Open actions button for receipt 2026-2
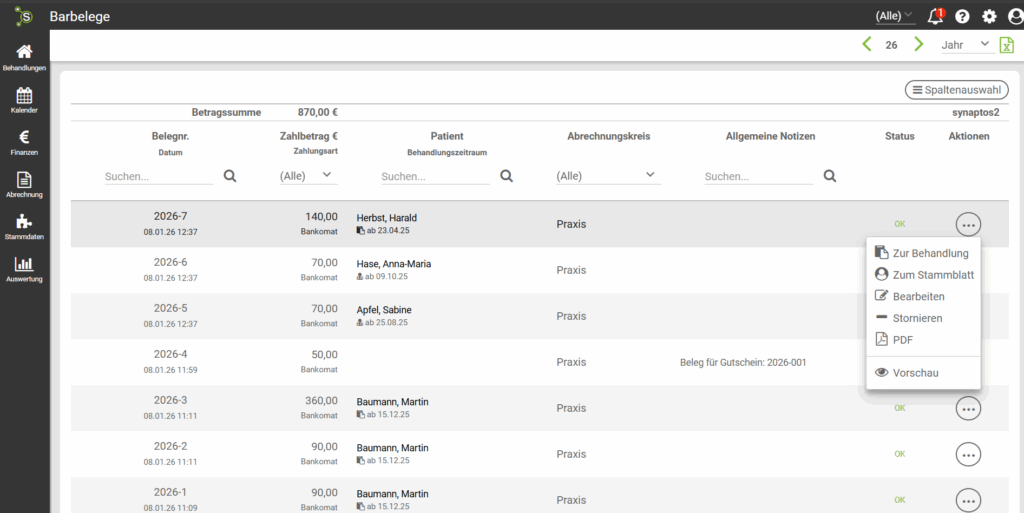Screen dimensions: 1024x513 (967, 454)
